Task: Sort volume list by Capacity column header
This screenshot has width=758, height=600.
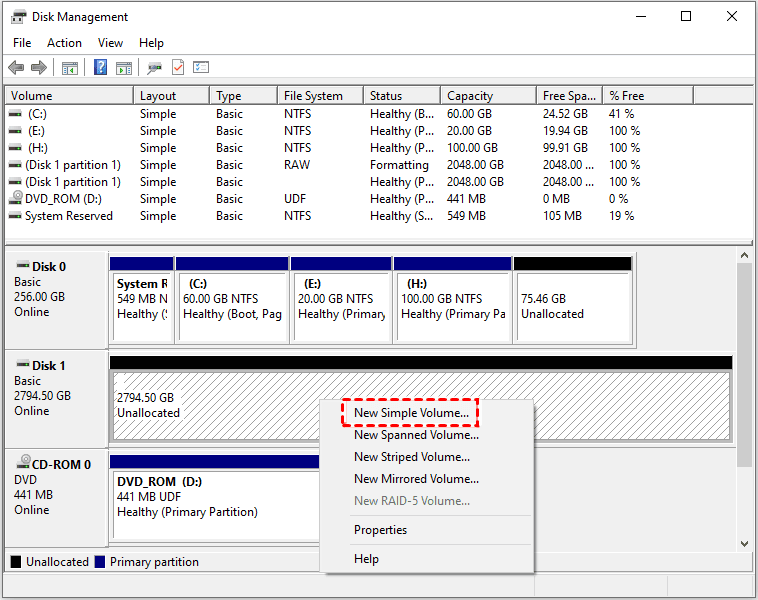Action: (470, 96)
